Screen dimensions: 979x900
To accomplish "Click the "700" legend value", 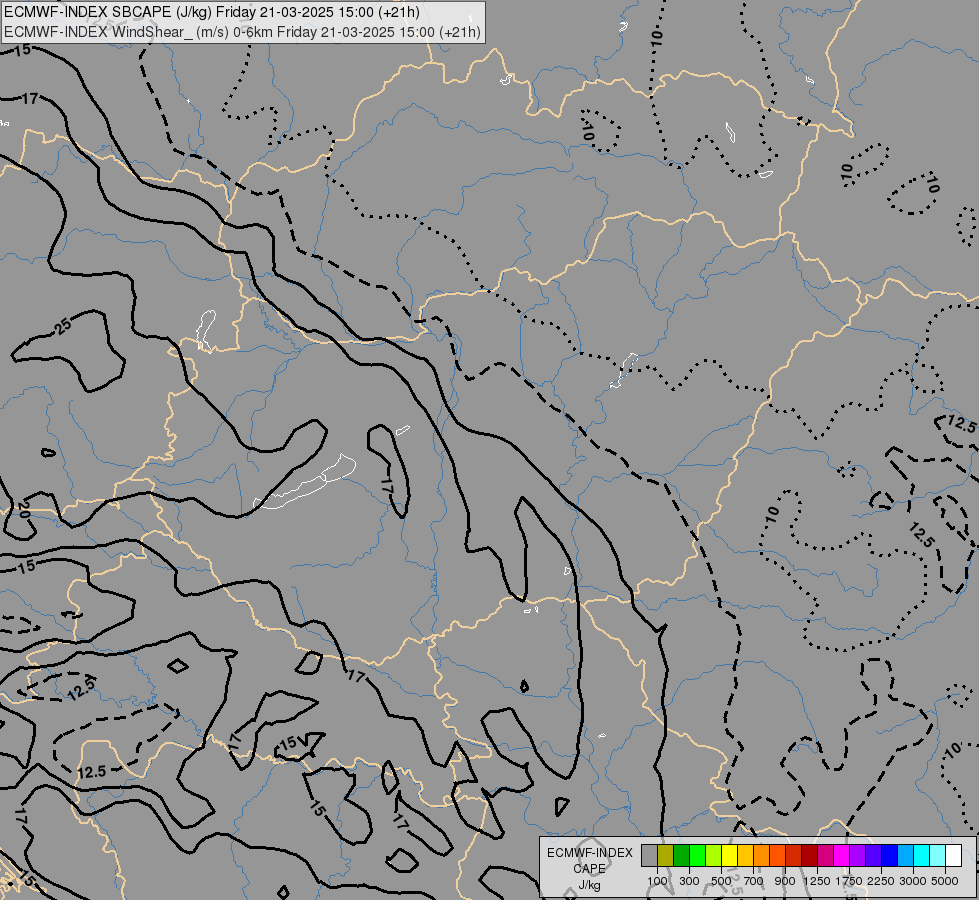I will (x=754, y=881).
